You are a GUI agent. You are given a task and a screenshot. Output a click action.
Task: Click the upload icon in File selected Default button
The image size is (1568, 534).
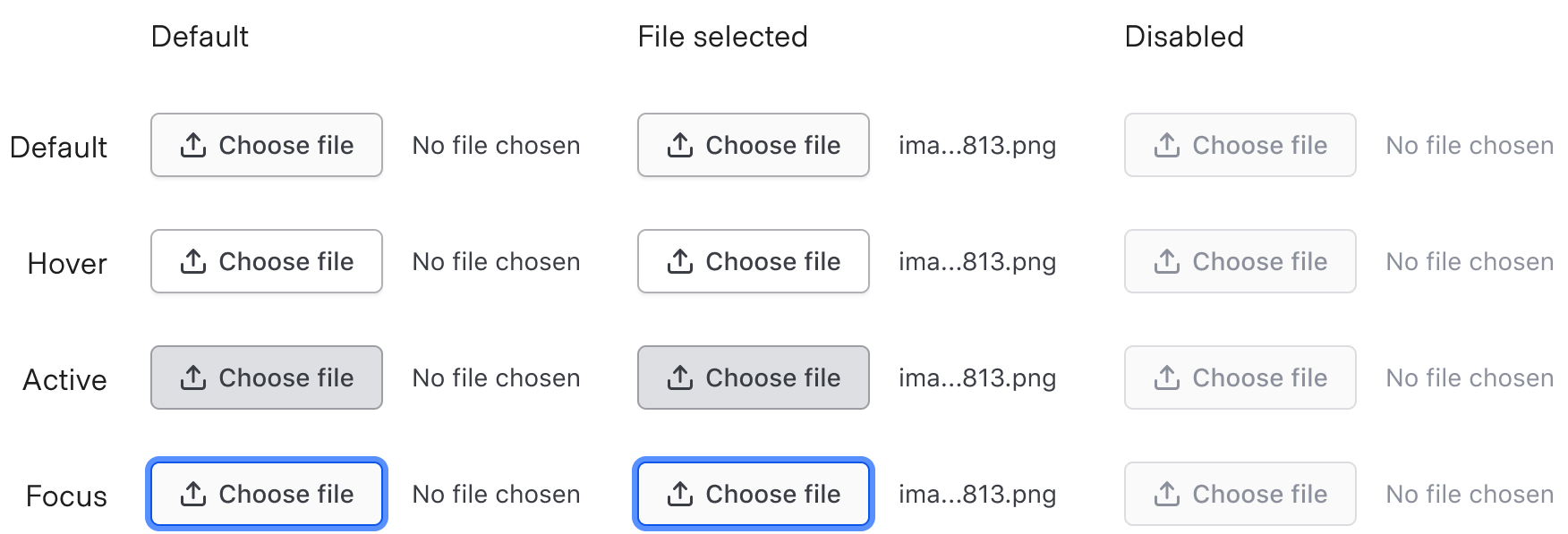(682, 145)
